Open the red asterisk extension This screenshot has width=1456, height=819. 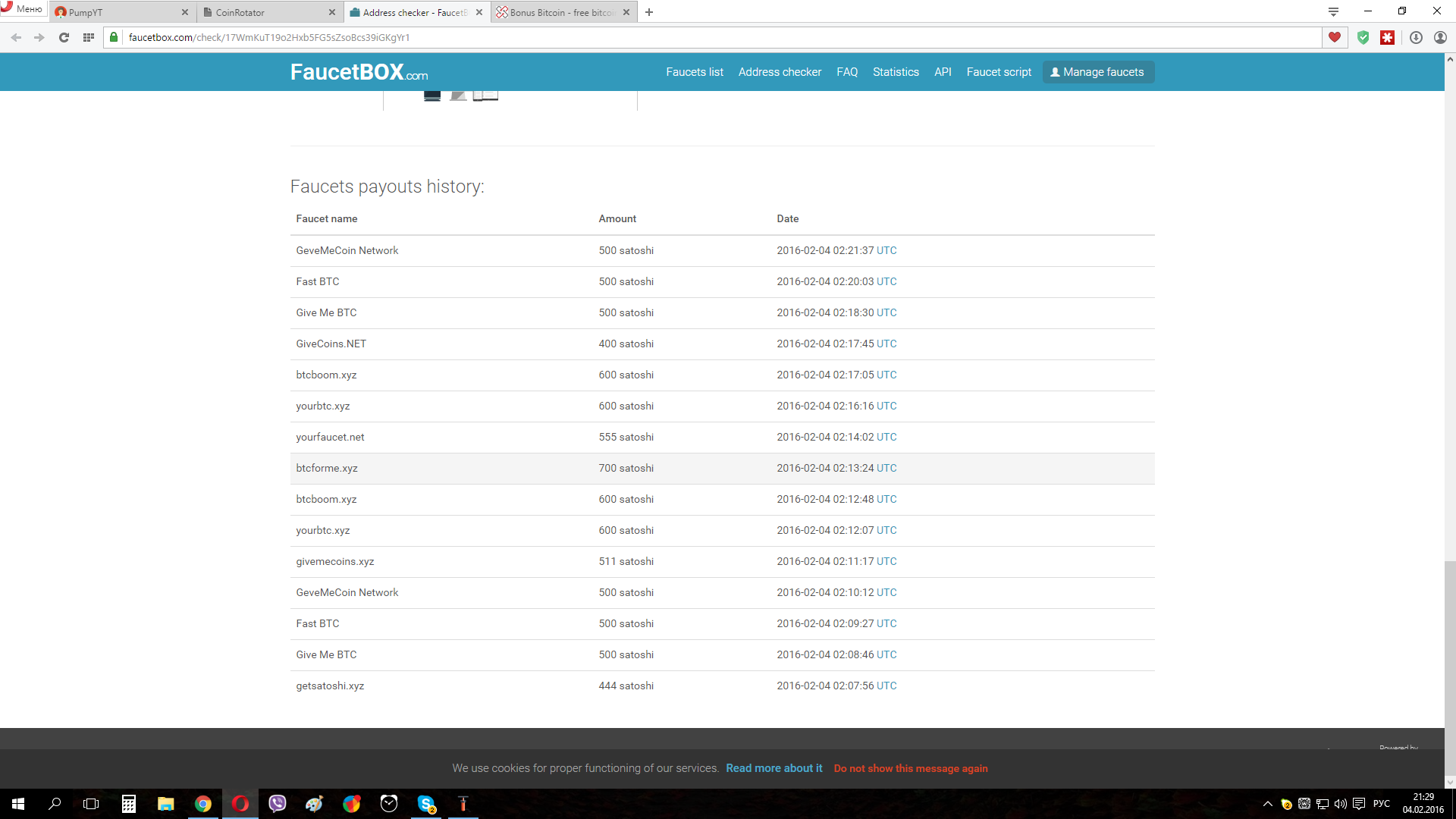(x=1388, y=37)
